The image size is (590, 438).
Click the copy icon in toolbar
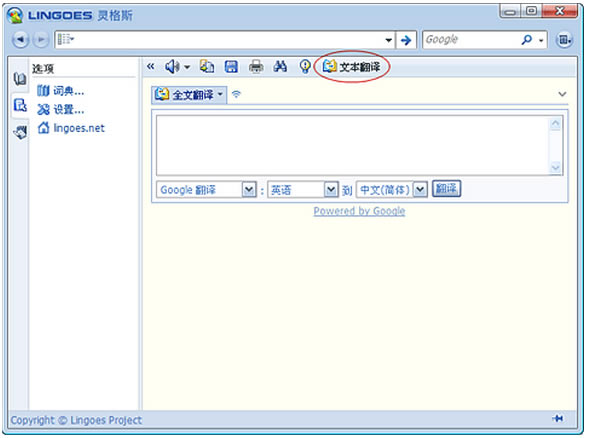pos(207,67)
